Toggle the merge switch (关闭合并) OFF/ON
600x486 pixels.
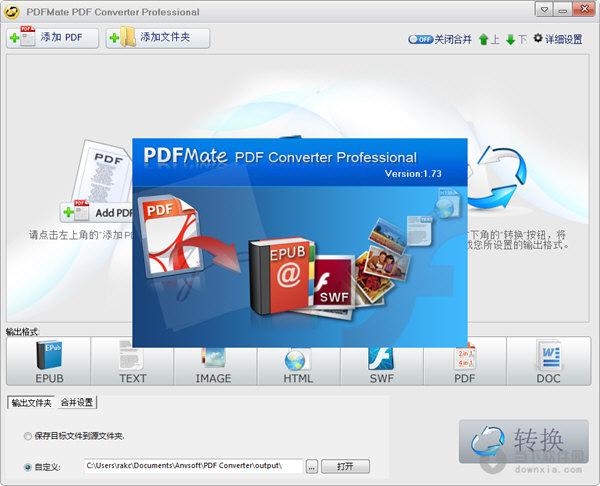point(420,39)
